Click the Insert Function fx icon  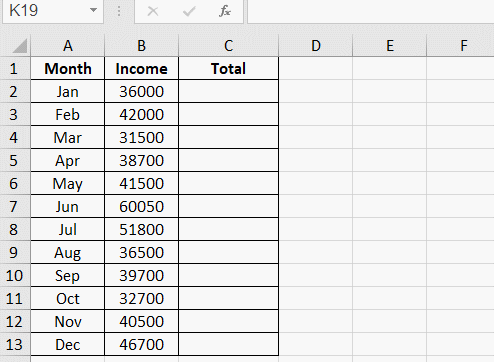click(225, 11)
